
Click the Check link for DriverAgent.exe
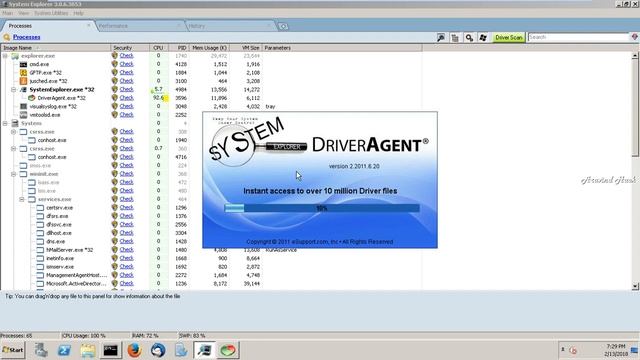[x=127, y=98]
